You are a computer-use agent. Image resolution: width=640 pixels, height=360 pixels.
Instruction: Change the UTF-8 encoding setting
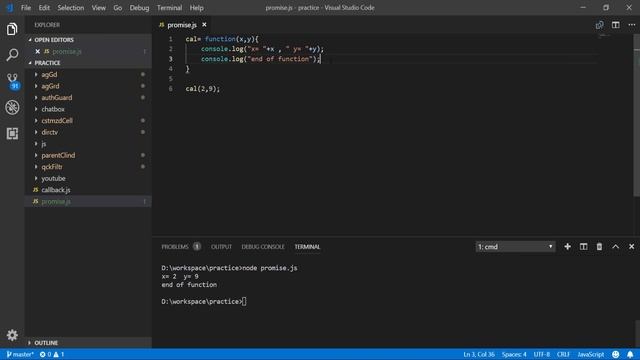(x=542, y=354)
